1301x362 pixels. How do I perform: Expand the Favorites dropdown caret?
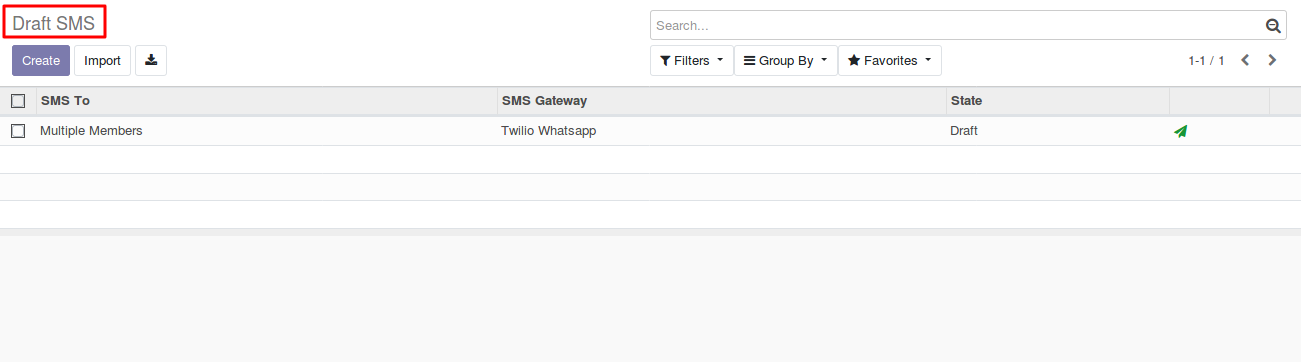pyautogui.click(x=927, y=61)
